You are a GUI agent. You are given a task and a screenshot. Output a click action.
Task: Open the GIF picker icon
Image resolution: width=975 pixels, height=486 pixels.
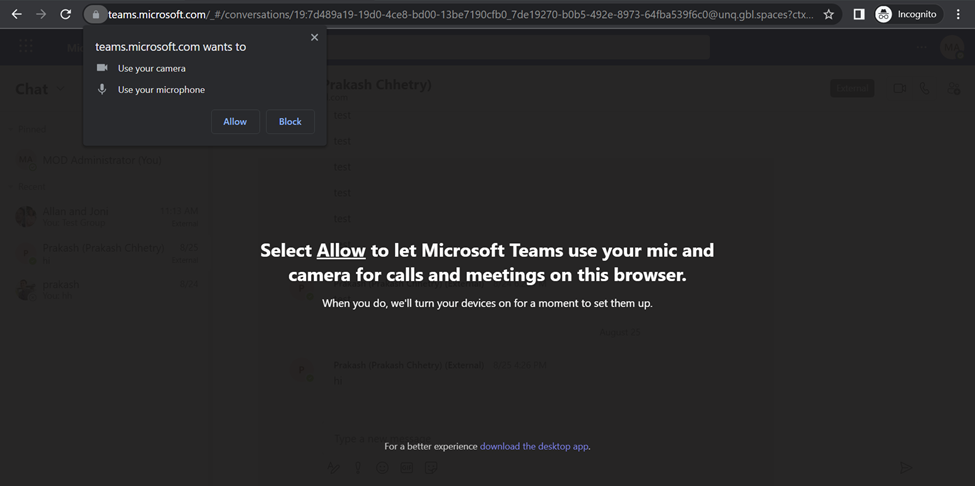[x=406, y=467]
